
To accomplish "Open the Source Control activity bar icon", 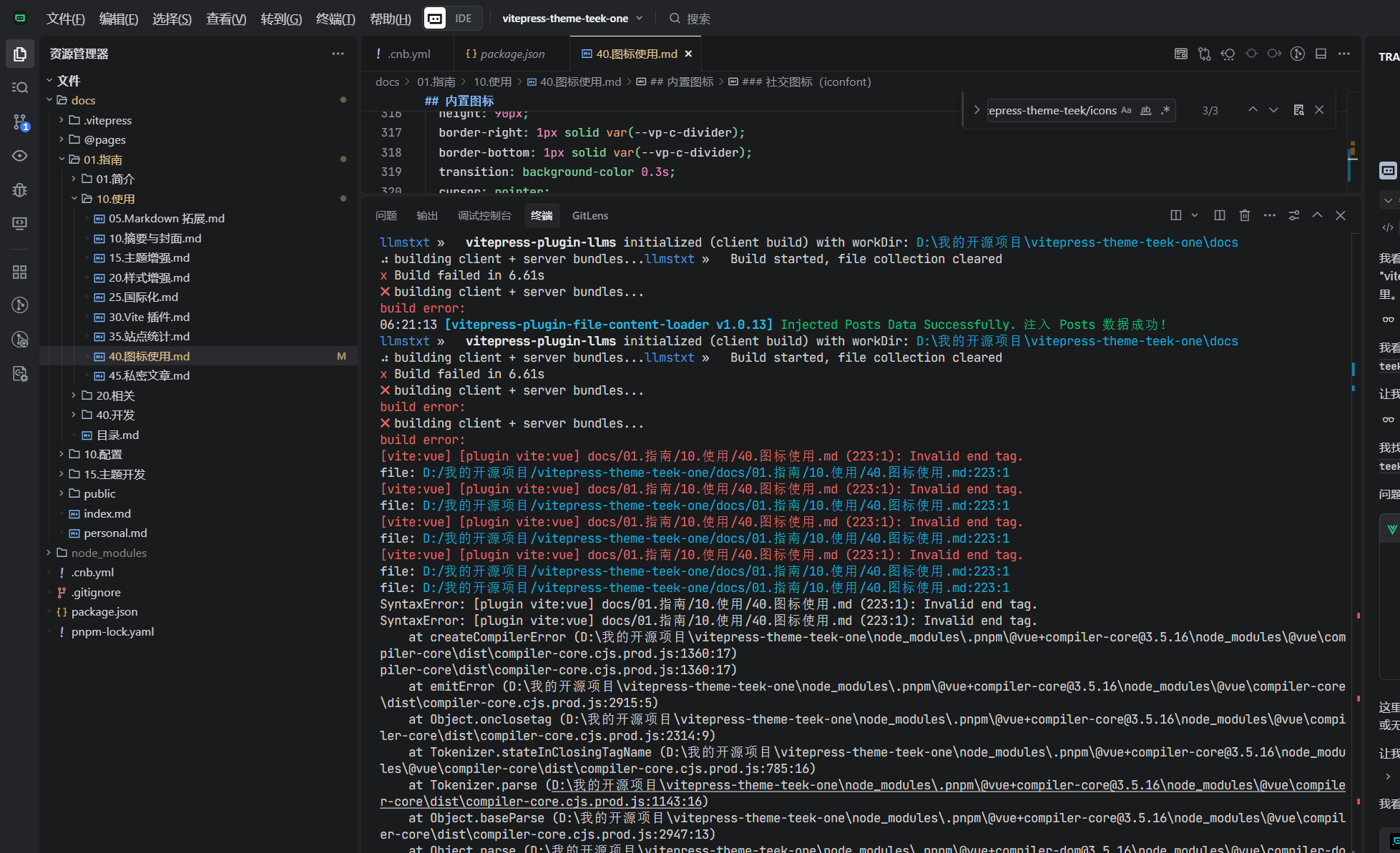I will [x=20, y=122].
